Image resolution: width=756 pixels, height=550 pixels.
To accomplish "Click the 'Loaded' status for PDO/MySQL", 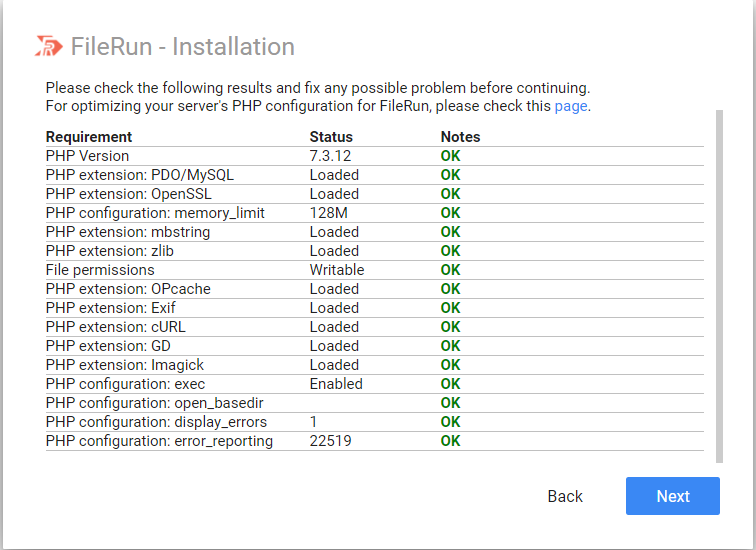I will (x=334, y=175).
